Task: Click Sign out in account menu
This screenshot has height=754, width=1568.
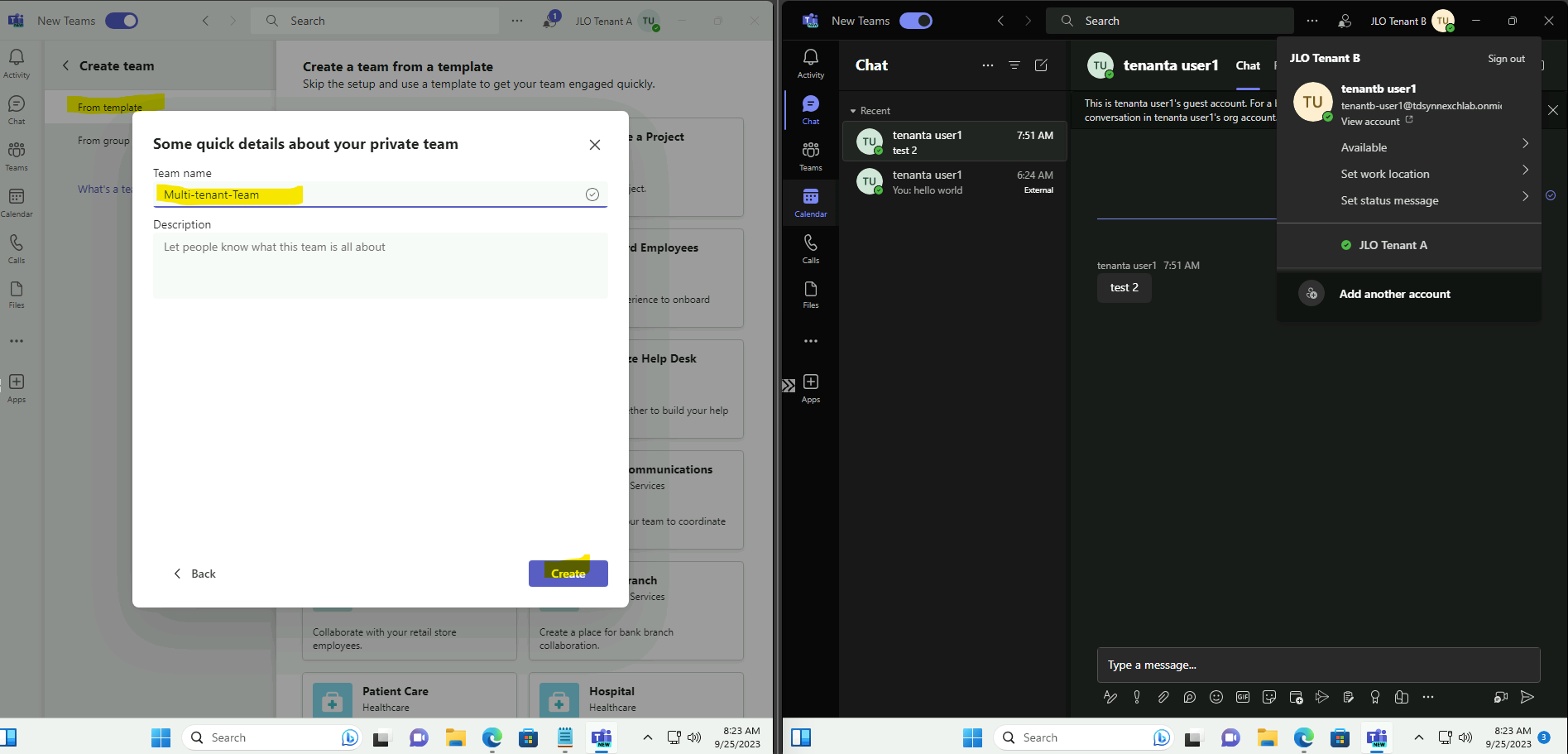Action: coord(1506,59)
